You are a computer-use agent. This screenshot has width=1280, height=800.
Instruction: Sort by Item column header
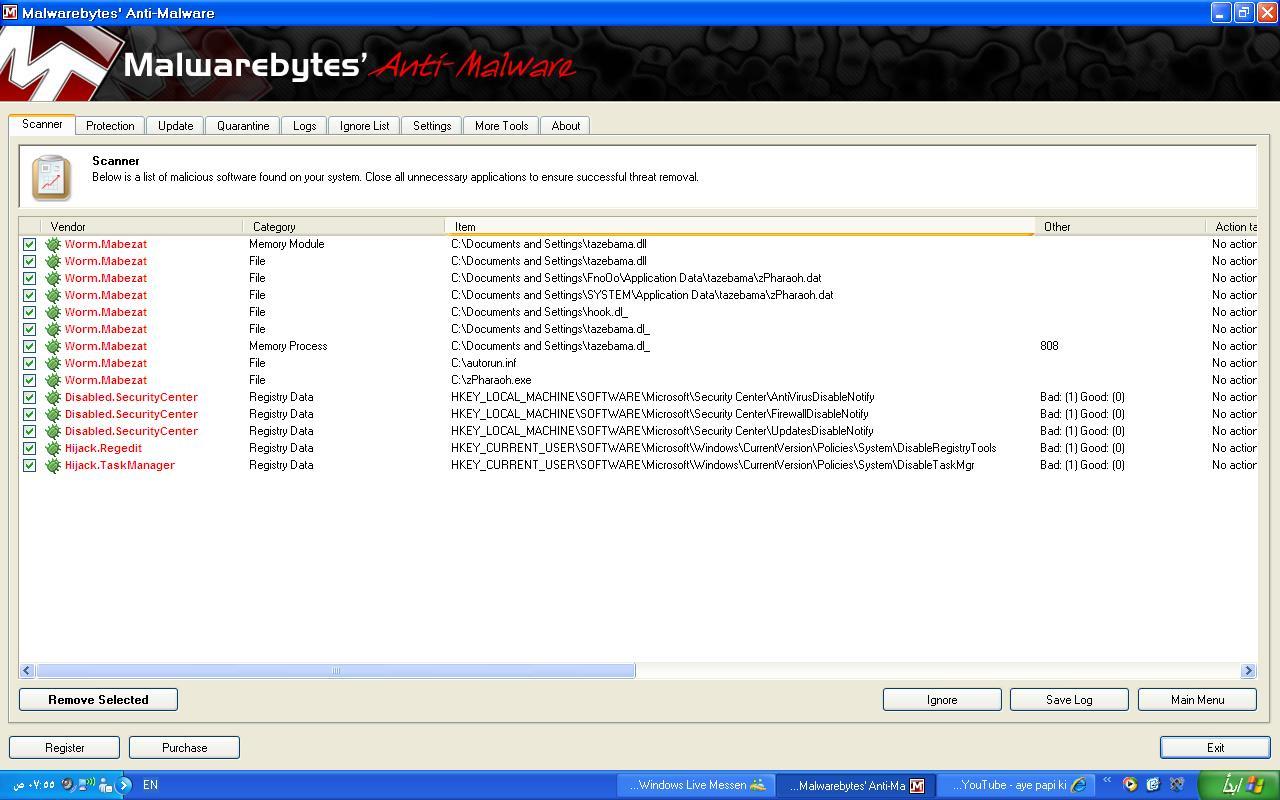click(739, 227)
